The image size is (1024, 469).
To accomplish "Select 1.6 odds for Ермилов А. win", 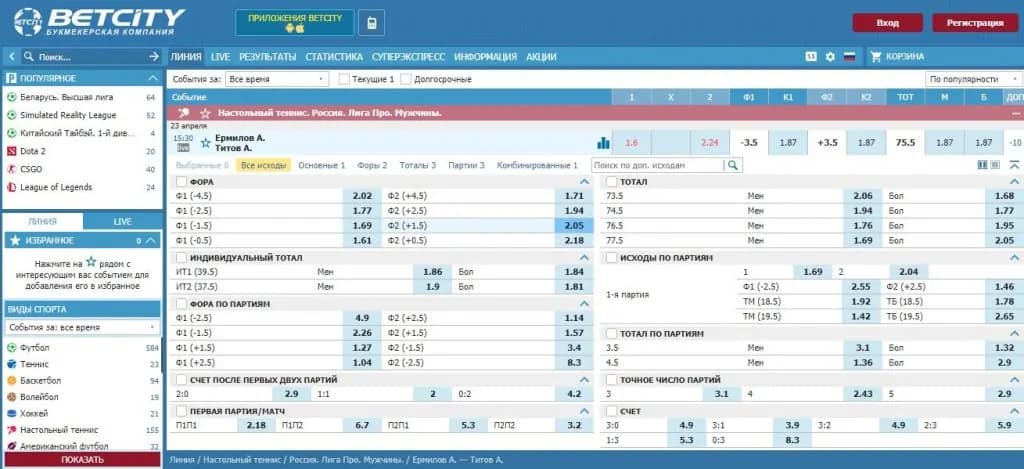I will [x=630, y=142].
